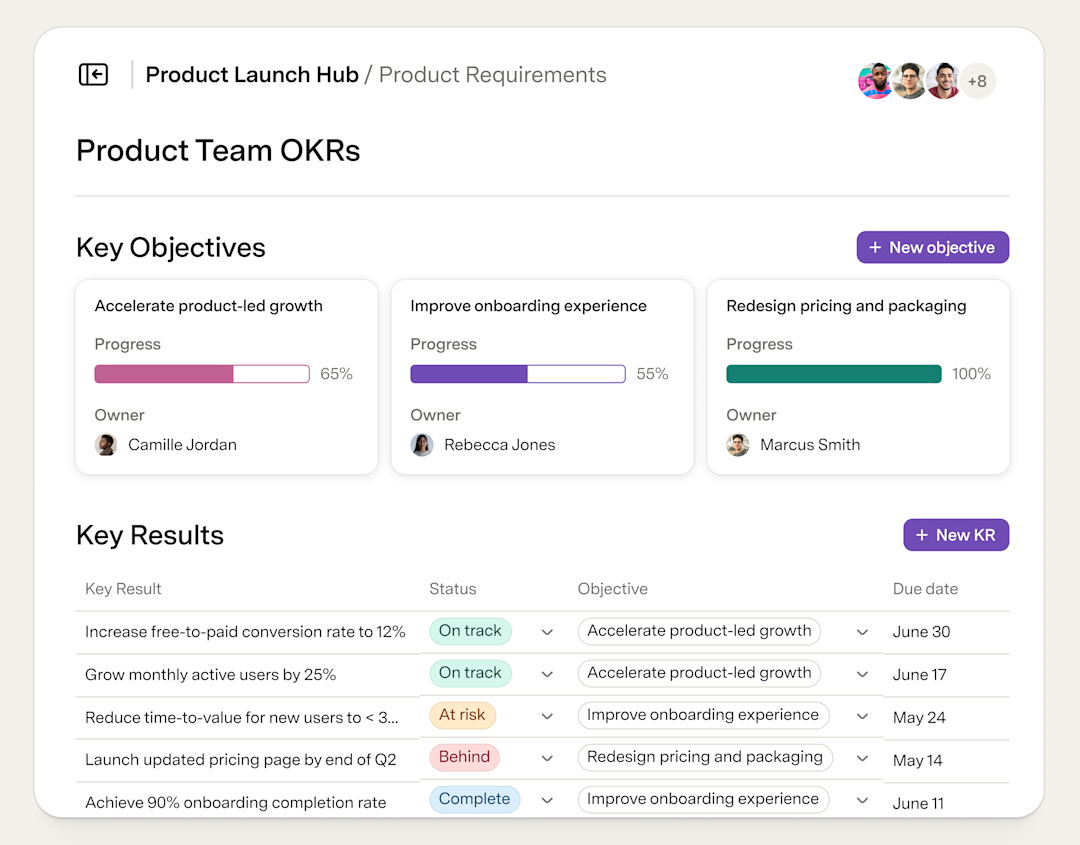Image resolution: width=1080 pixels, height=845 pixels.
Task: Click the 100% green progress bar
Action: pyautogui.click(x=834, y=374)
